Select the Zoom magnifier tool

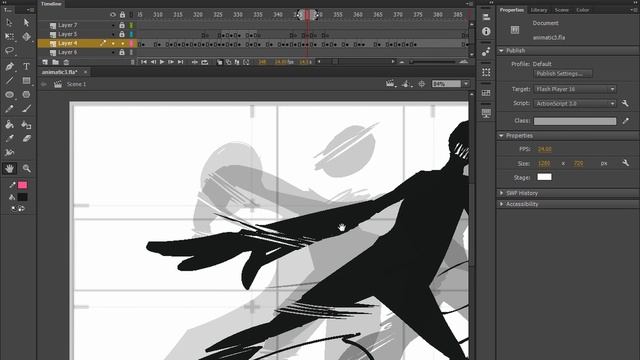(27, 168)
